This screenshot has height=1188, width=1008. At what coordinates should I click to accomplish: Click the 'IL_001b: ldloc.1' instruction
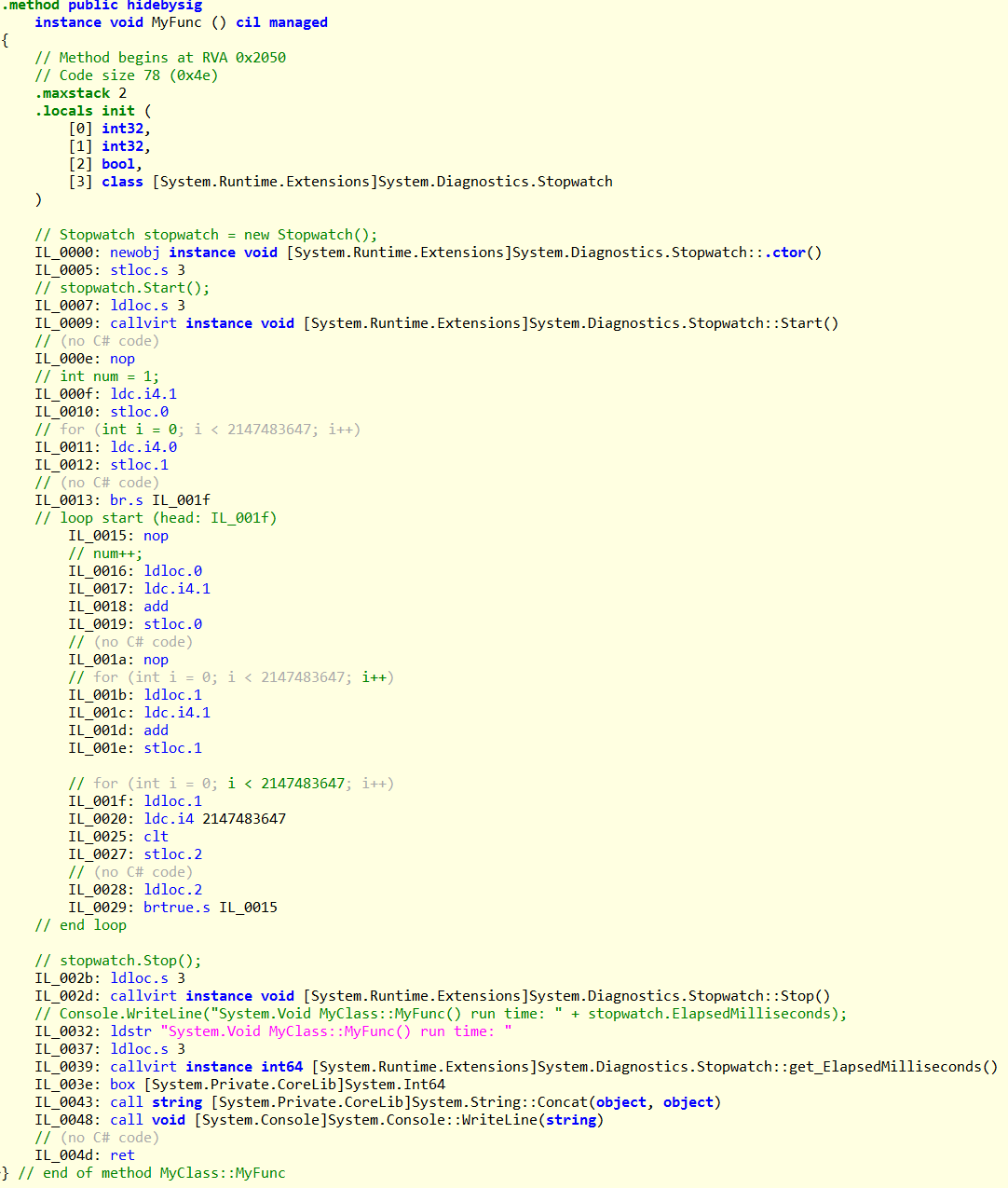[135, 695]
